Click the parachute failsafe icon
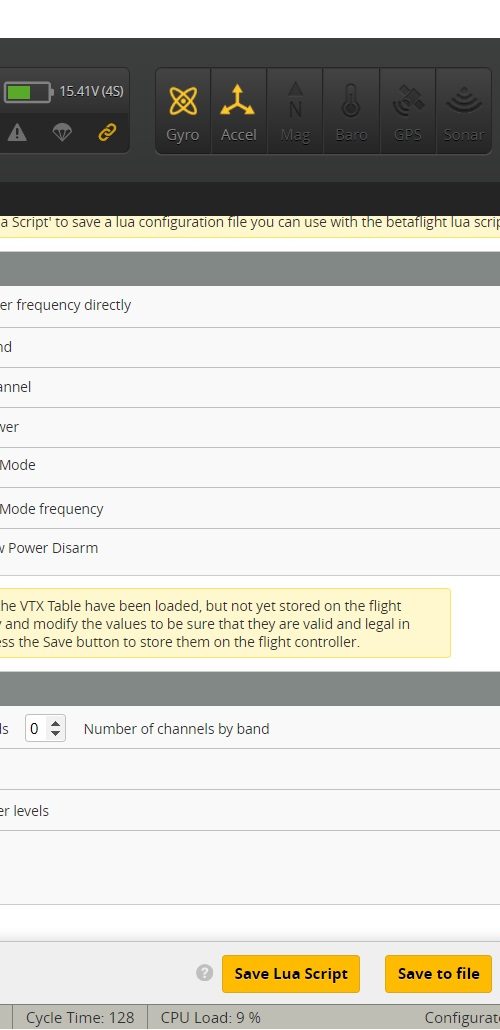This screenshot has width=500, height=1030. coord(62,133)
